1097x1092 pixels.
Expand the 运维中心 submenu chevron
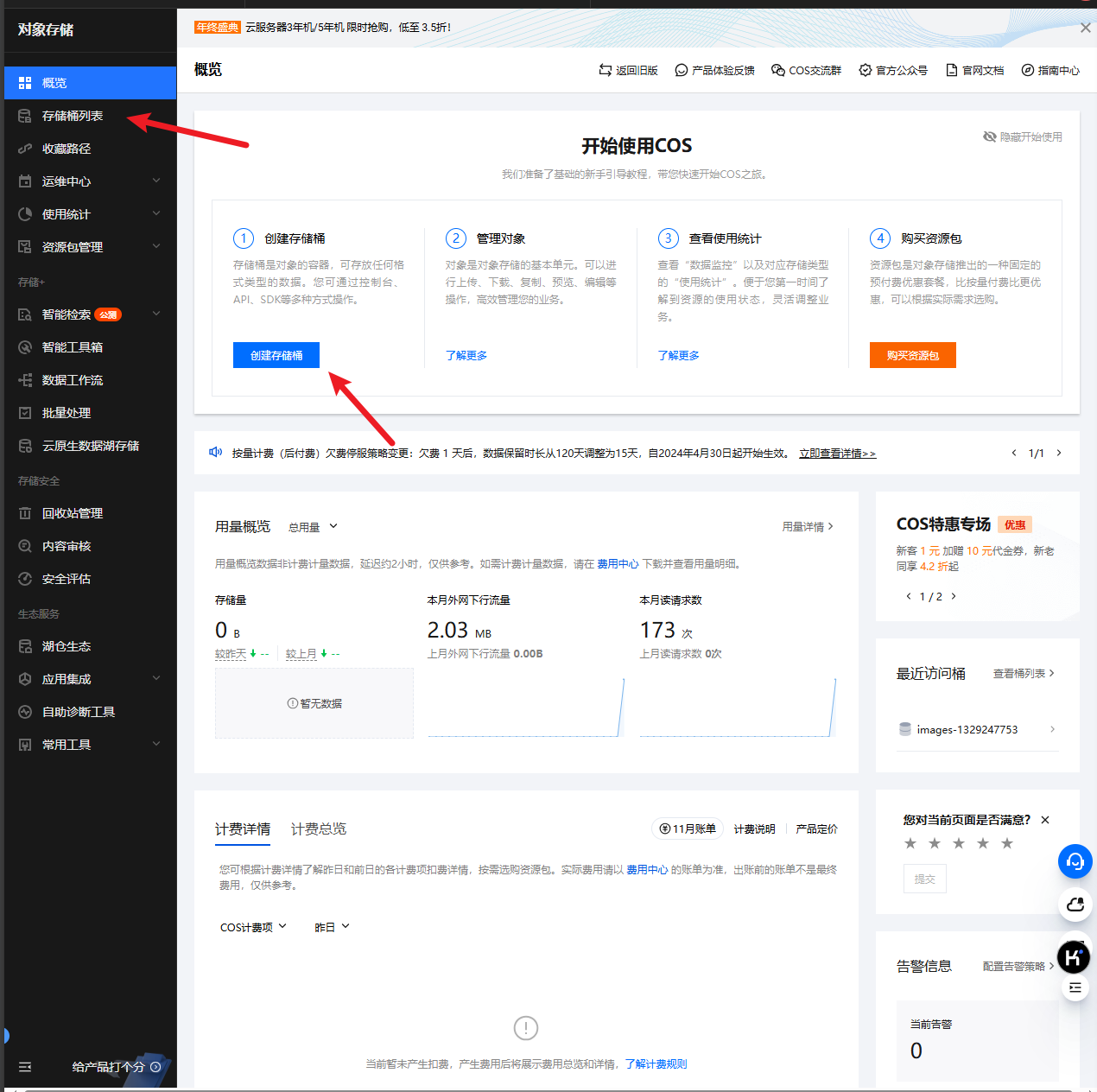click(156, 181)
